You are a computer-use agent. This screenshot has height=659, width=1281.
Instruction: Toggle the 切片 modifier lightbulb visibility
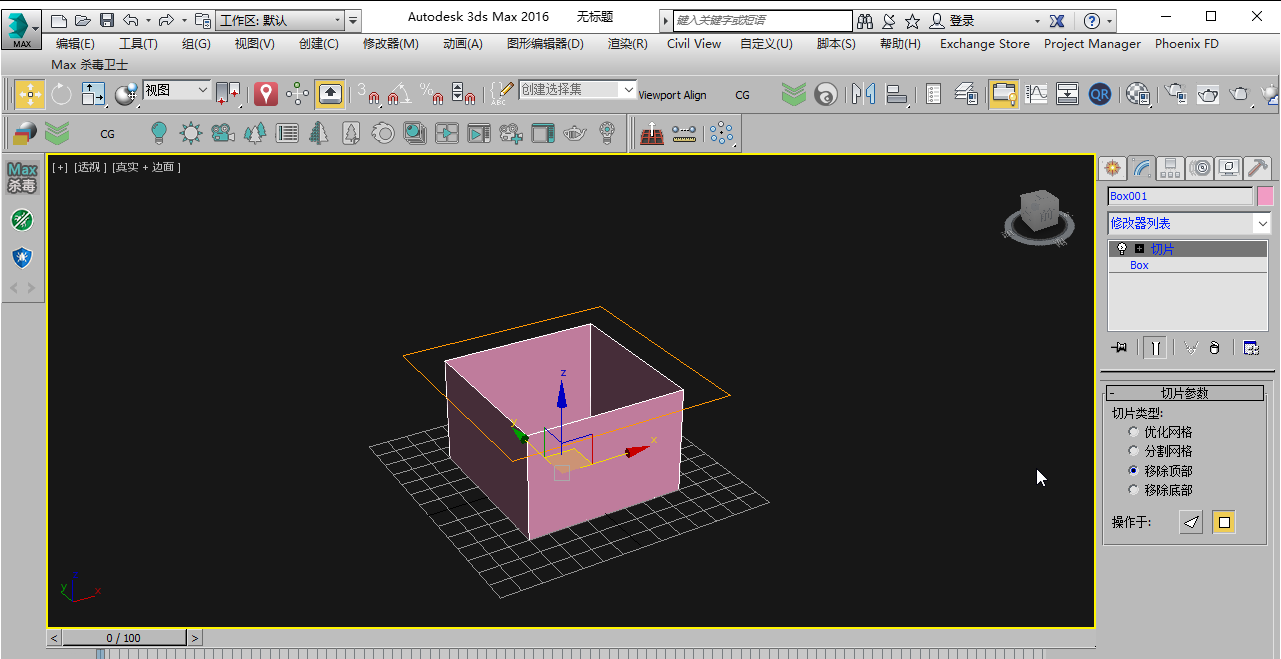[1122, 249]
